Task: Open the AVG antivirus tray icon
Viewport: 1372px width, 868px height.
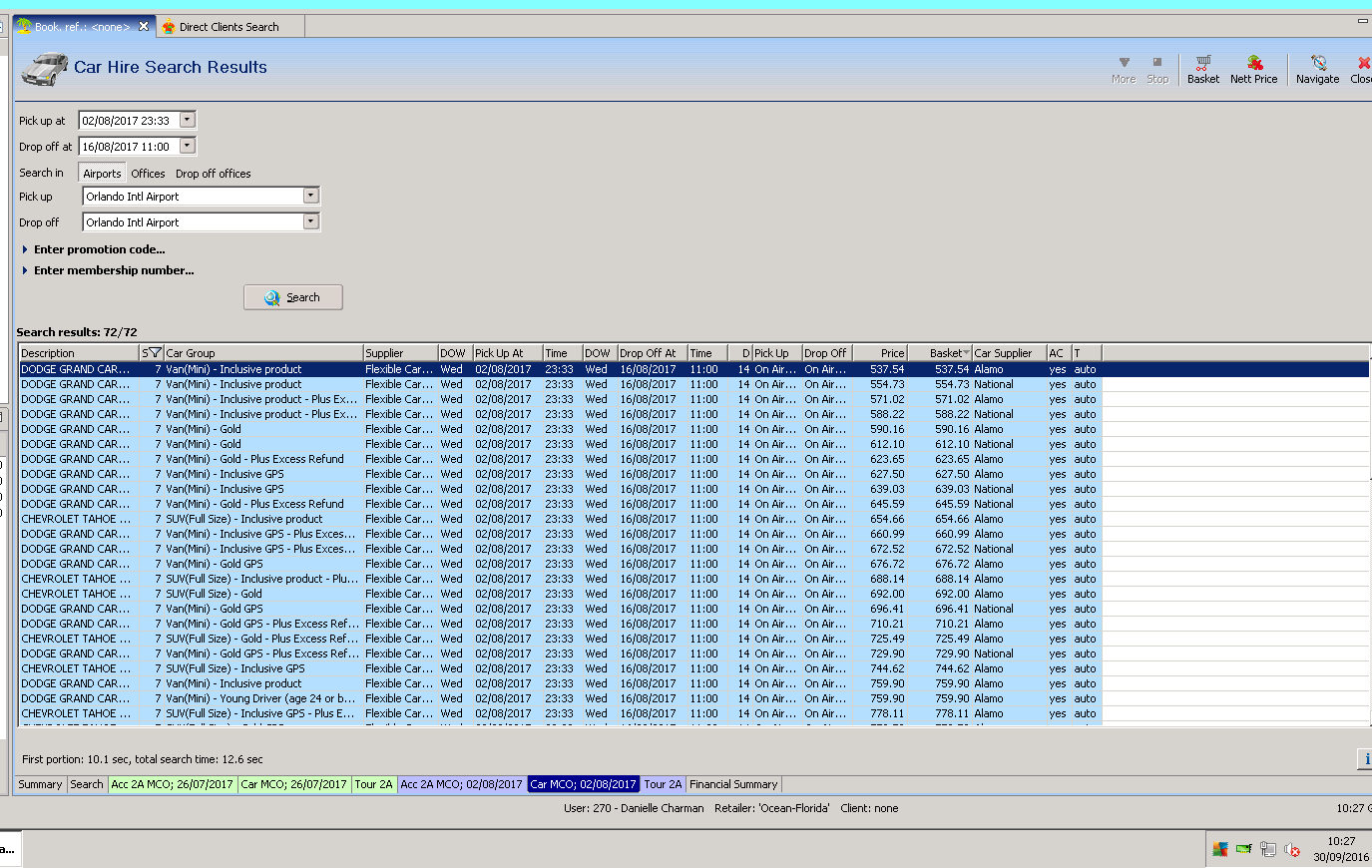Action: point(1219,850)
